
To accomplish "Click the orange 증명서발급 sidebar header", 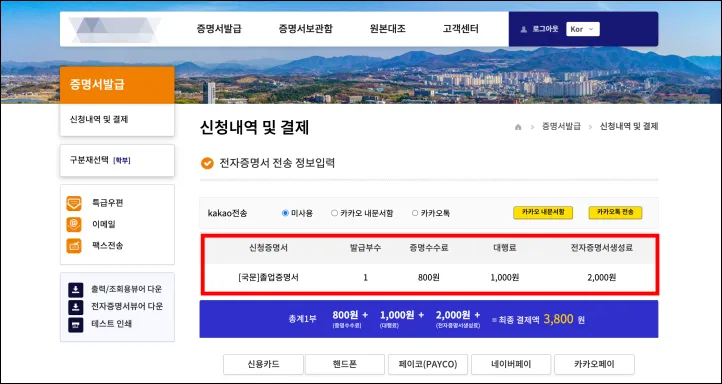I will point(117,85).
